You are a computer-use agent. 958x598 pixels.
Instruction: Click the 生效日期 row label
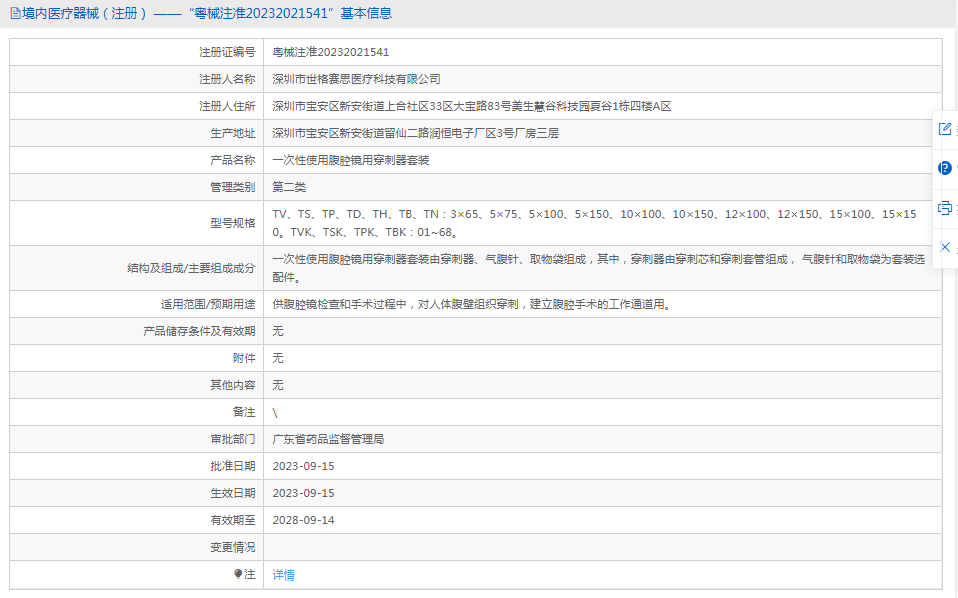(233, 493)
